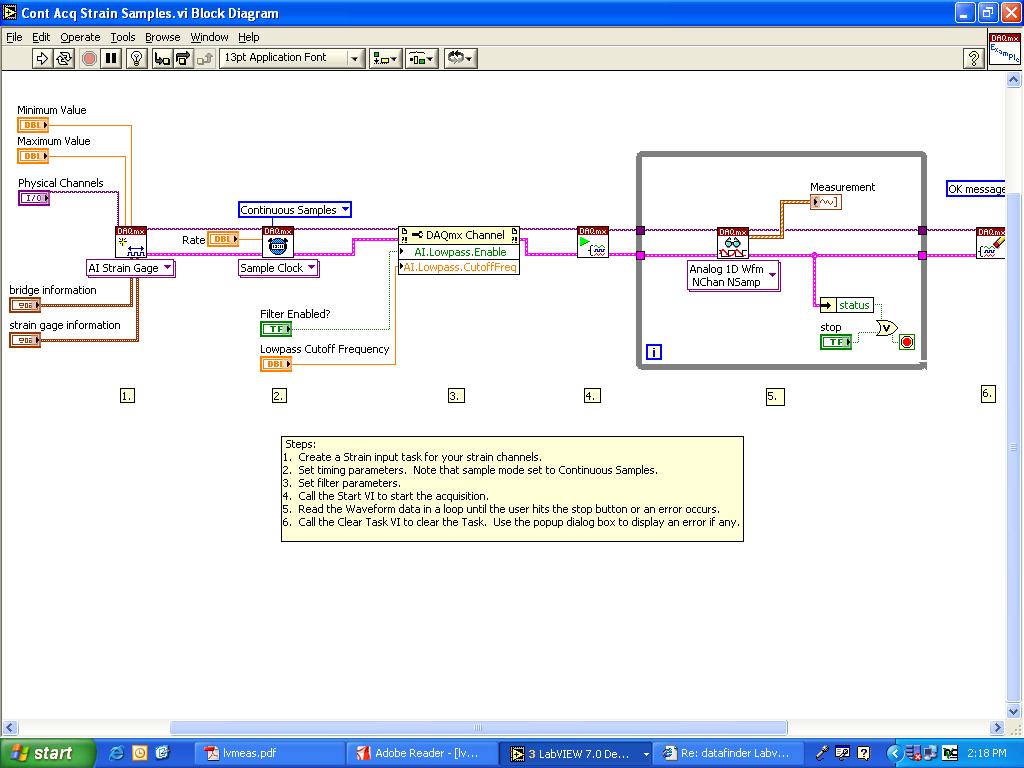
Task: Select the Lowpass Cutoff Frequency DBL terminal
Action: click(x=276, y=364)
